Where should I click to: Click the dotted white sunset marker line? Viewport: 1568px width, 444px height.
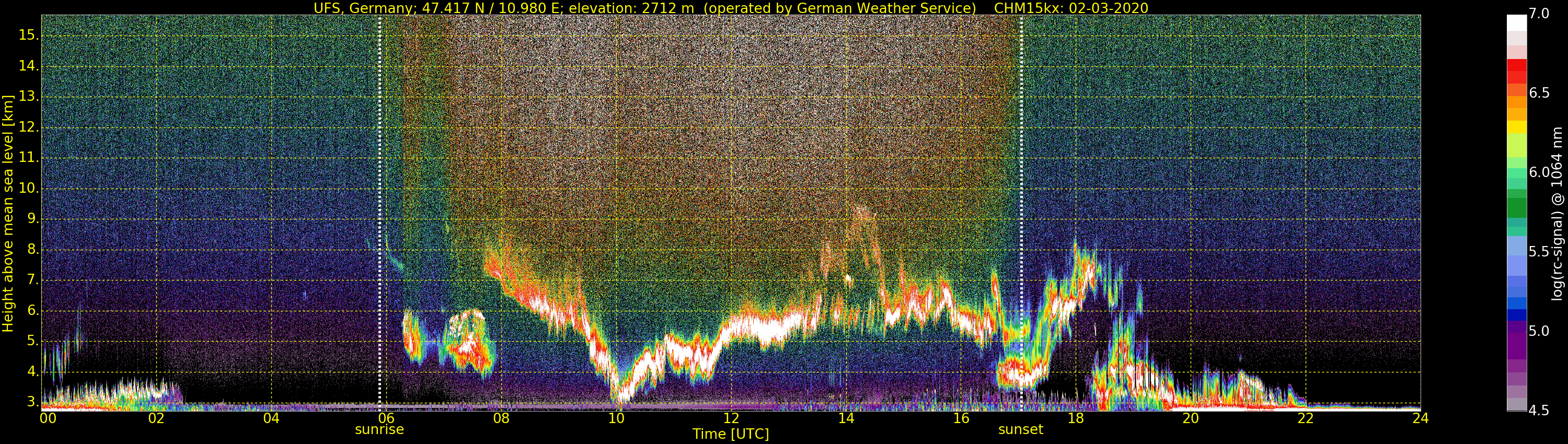coord(1021,213)
